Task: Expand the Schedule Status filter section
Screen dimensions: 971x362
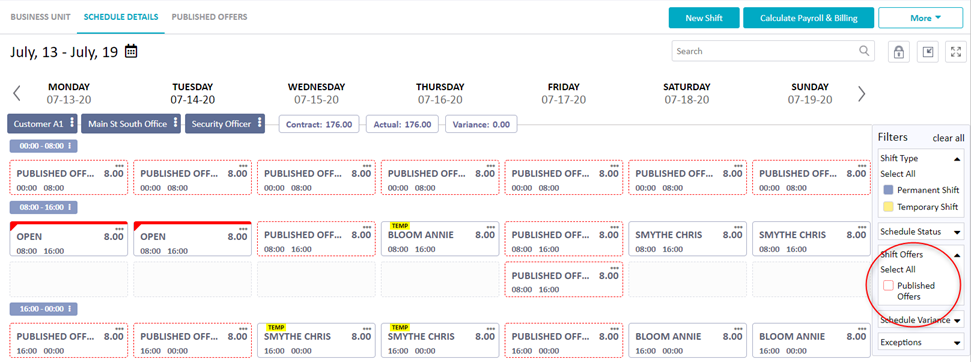Action: (x=957, y=232)
